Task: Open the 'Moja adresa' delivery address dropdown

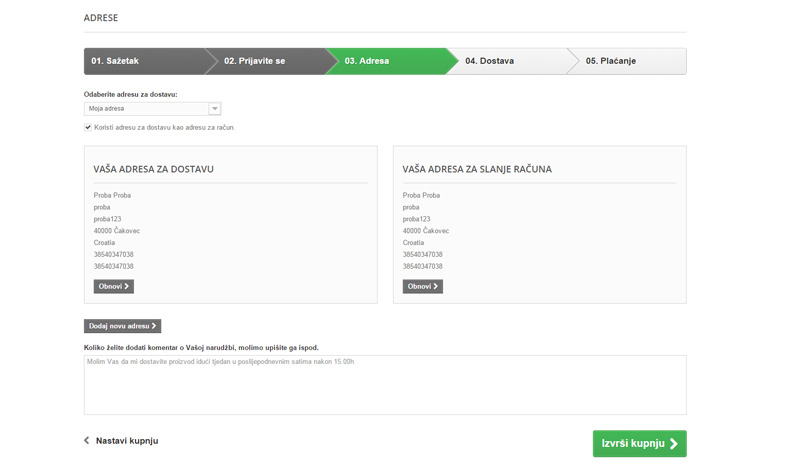Action: 146,109
